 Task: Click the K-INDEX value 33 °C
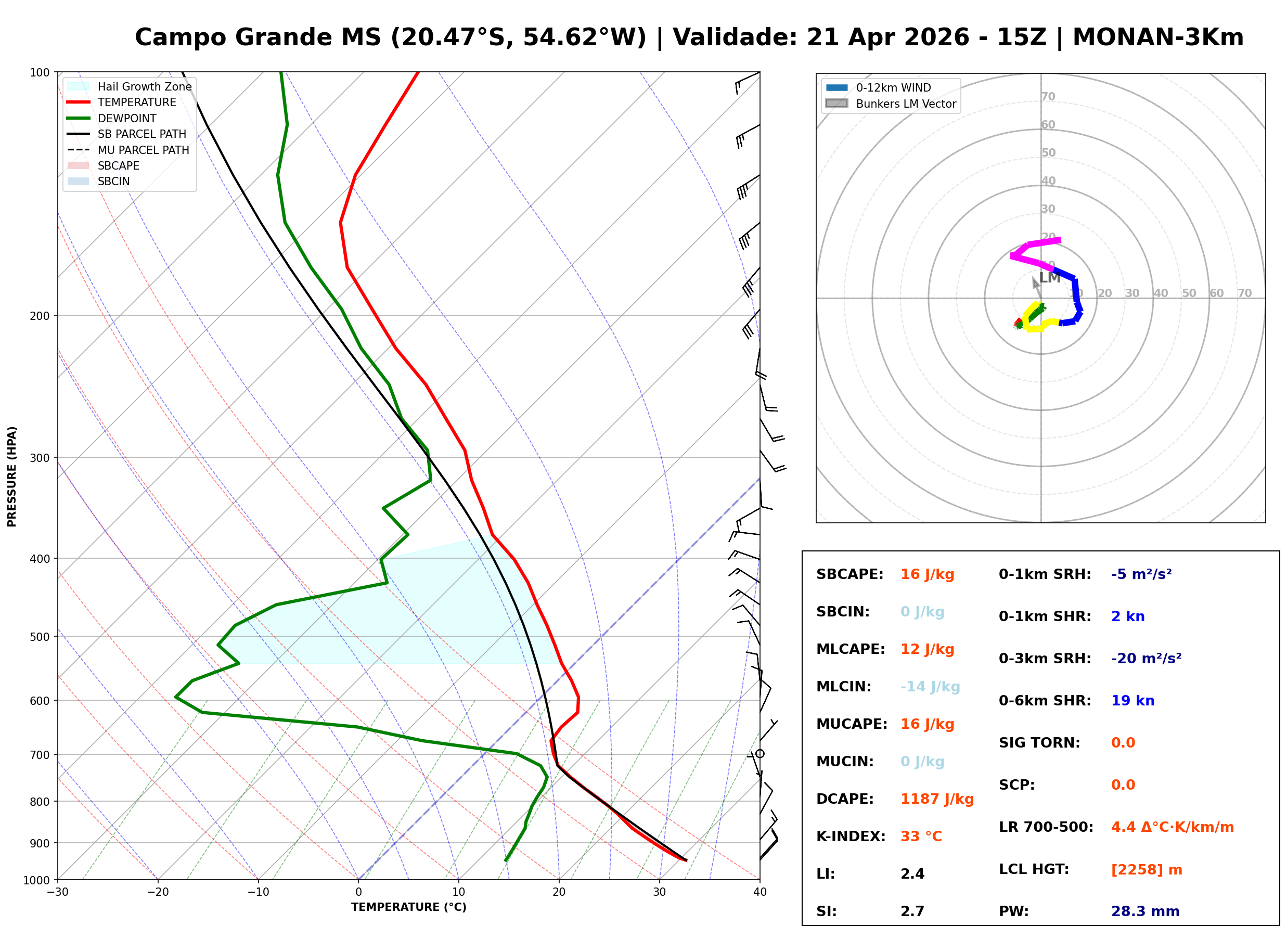921,837
